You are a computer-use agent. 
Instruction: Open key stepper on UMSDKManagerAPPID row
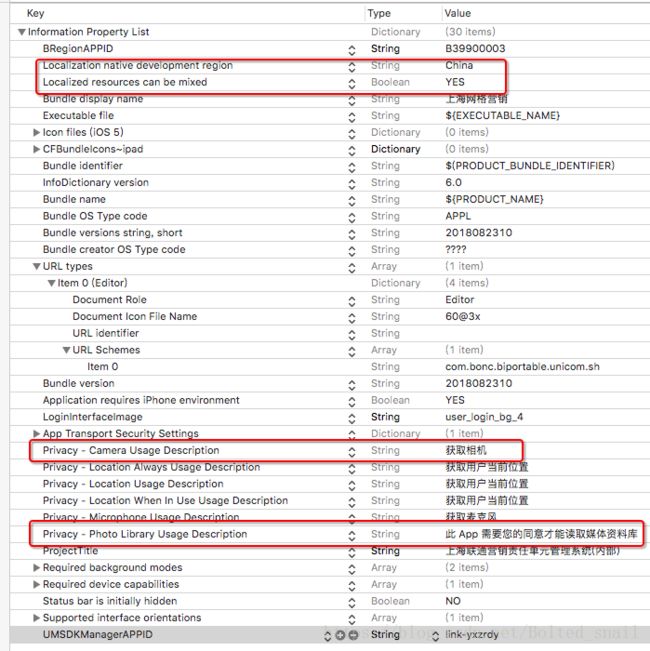327,635
